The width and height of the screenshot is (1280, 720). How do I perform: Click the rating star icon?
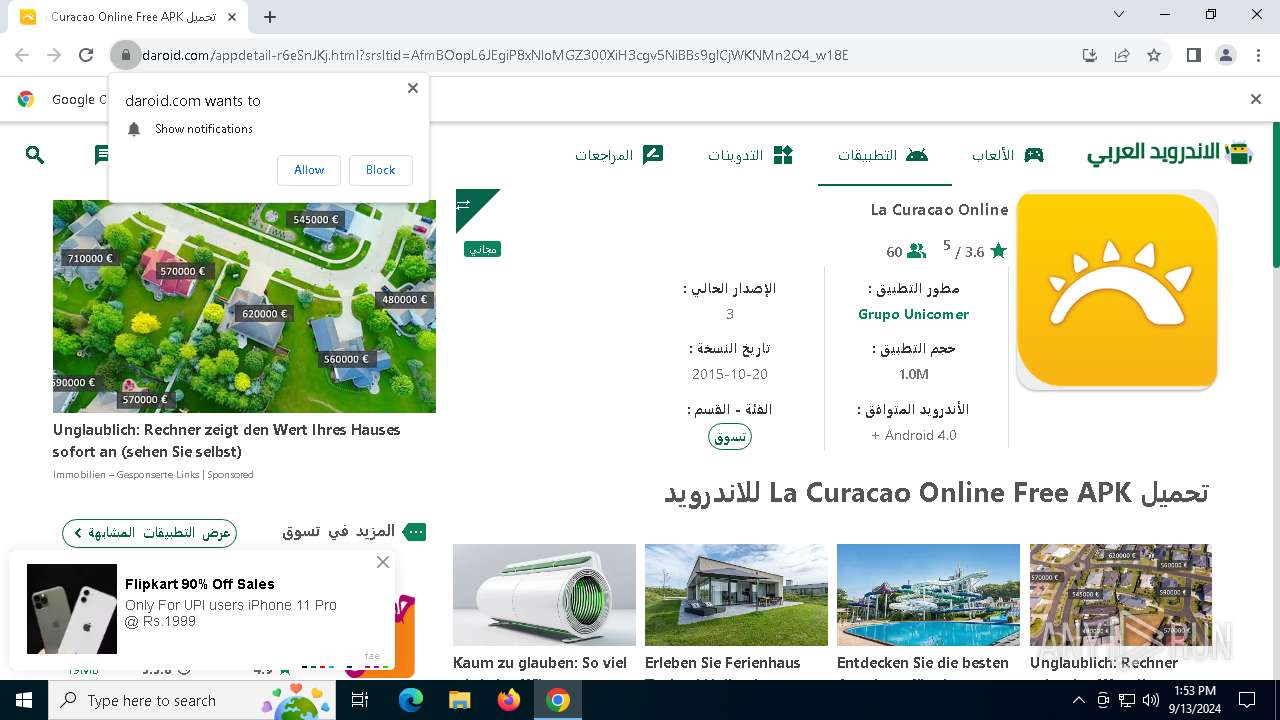coord(998,252)
